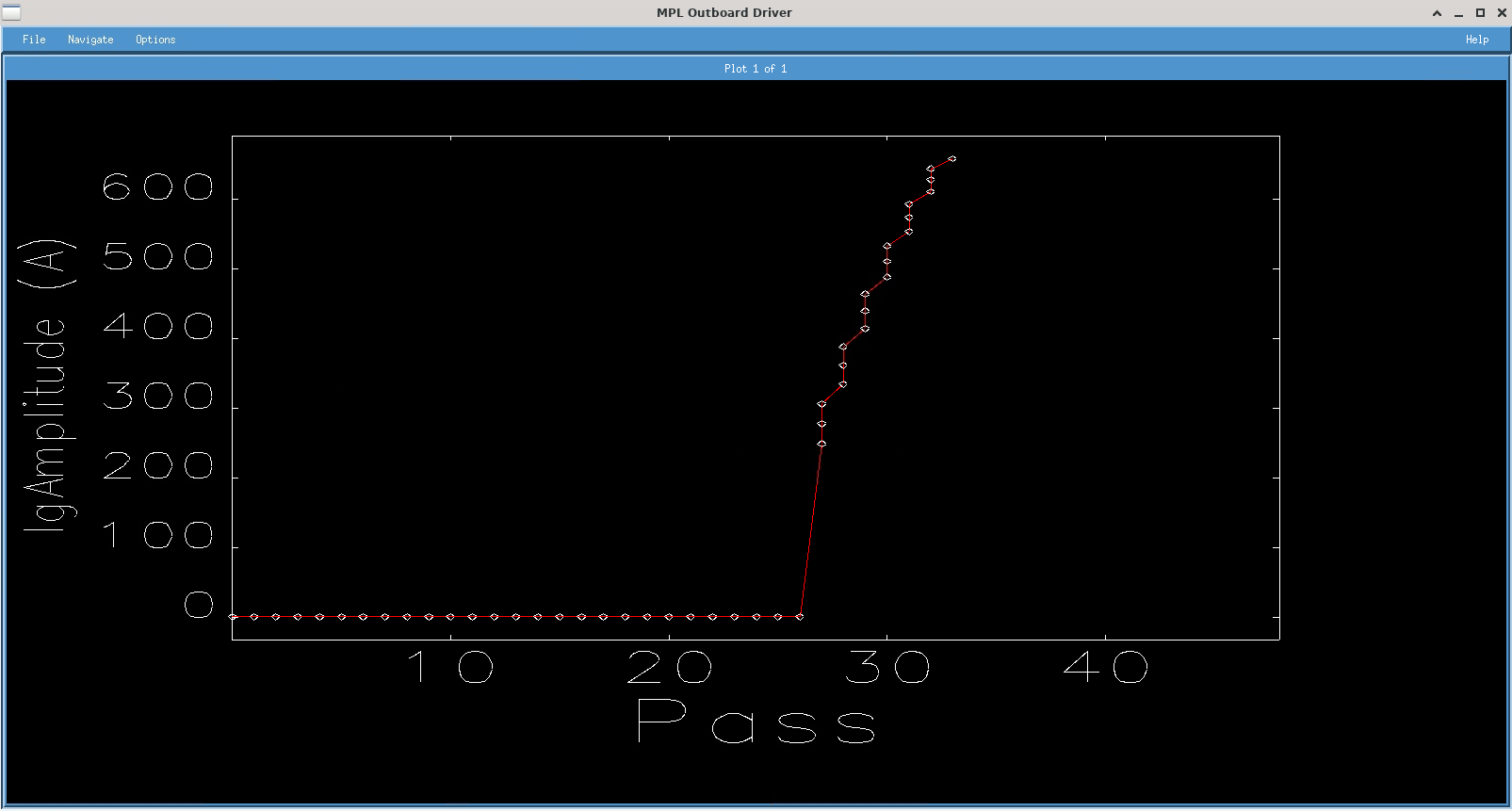Click the x-axis tick label "10"
Screen dimensions: 1512x811
(x=450, y=668)
